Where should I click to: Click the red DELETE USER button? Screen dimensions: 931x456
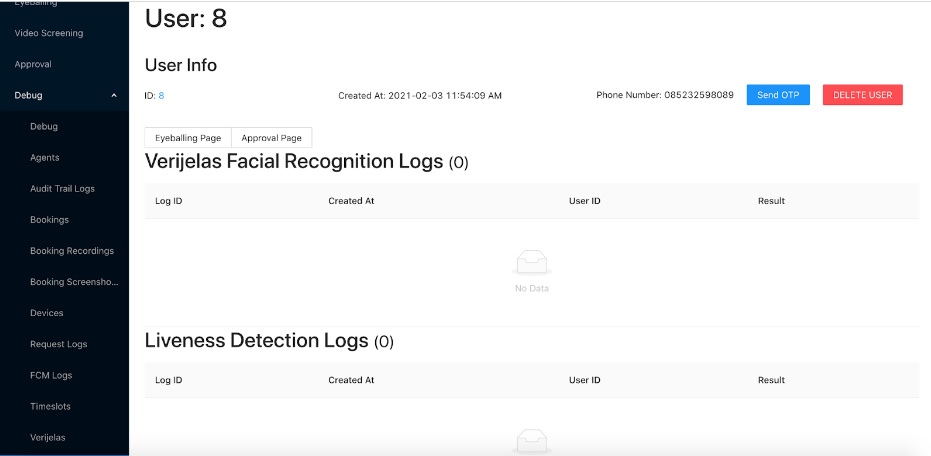pyautogui.click(x=863, y=95)
